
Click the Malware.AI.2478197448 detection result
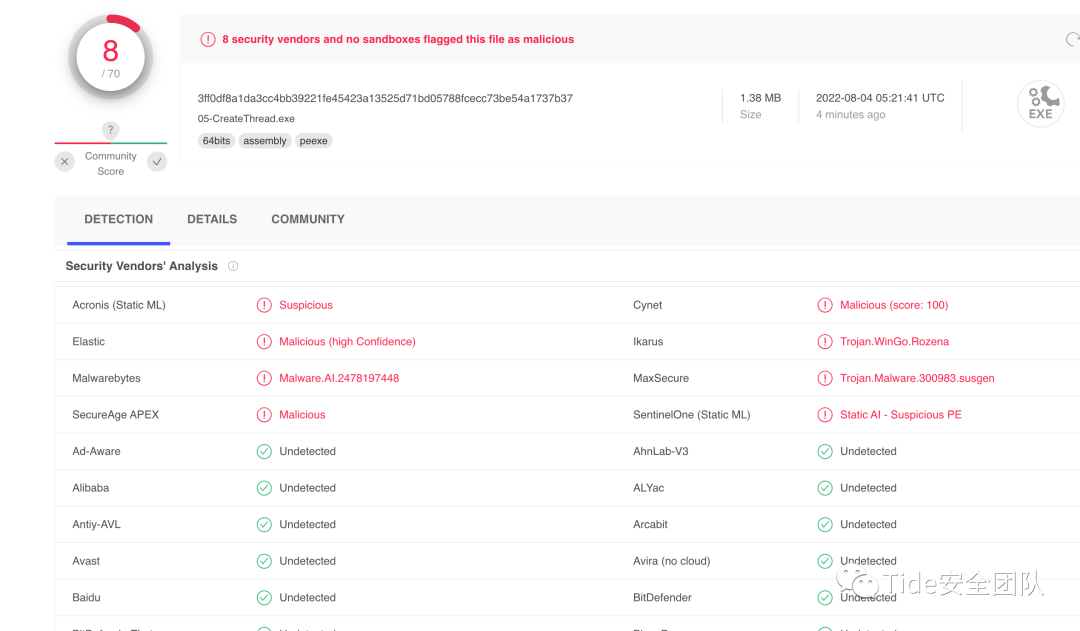[x=339, y=378]
